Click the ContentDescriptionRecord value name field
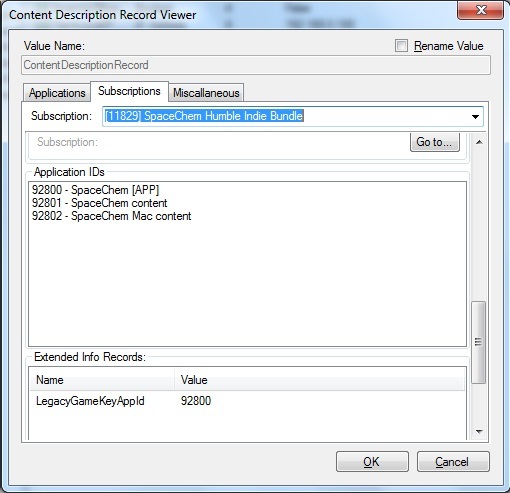The height and width of the screenshot is (493, 510). pos(256,65)
